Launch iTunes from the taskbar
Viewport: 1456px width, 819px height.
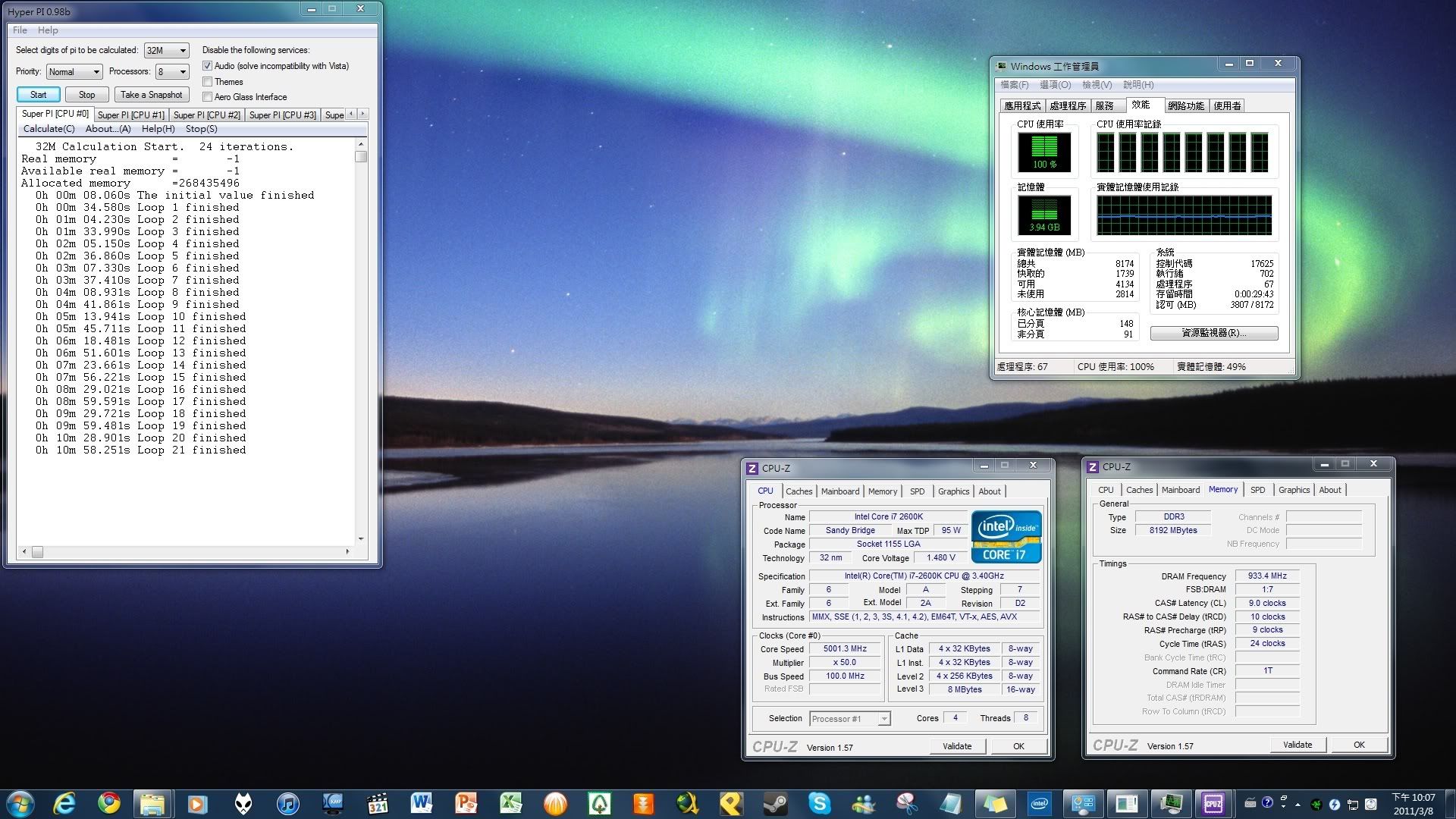click(x=287, y=804)
